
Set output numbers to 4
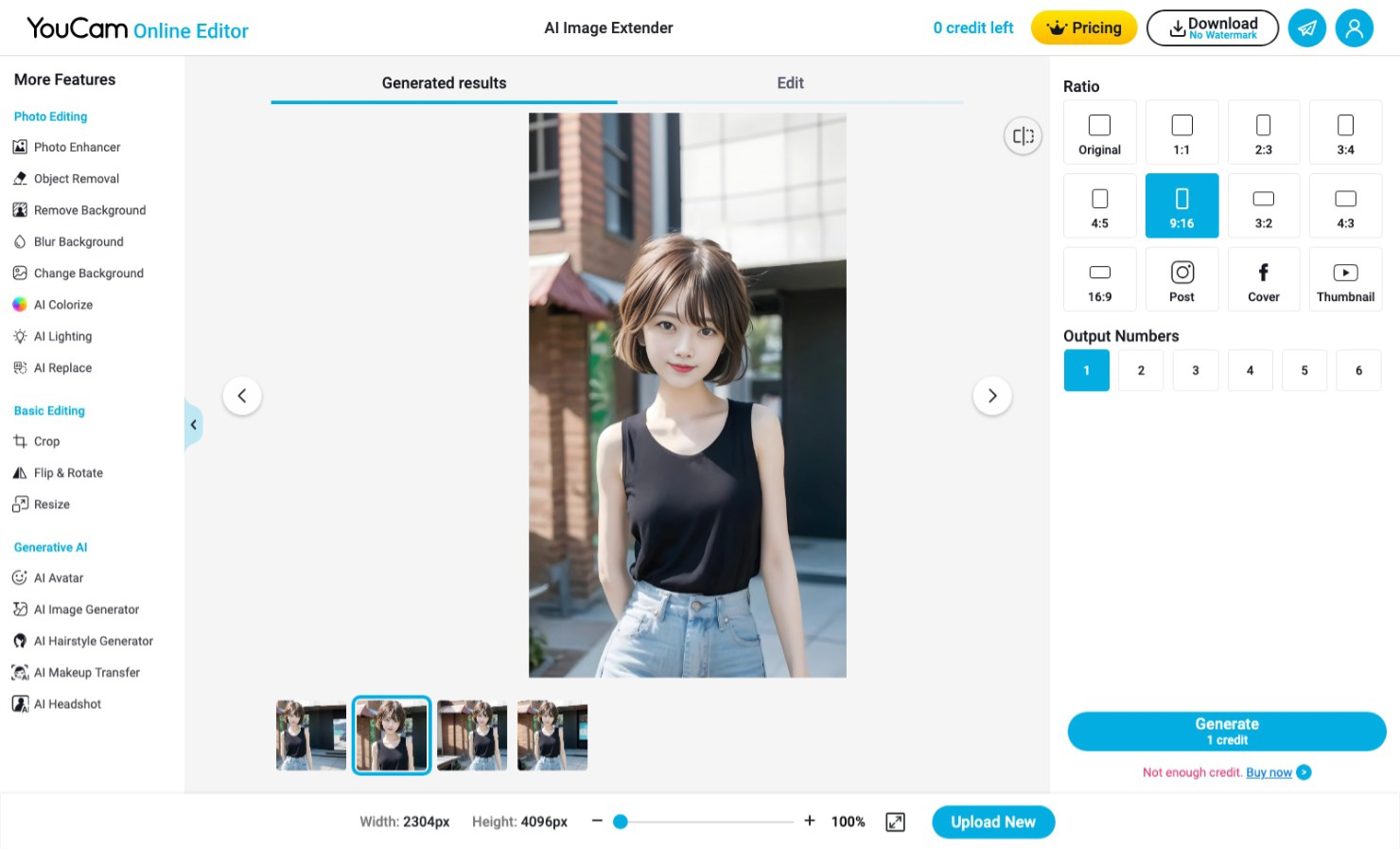click(x=1250, y=370)
